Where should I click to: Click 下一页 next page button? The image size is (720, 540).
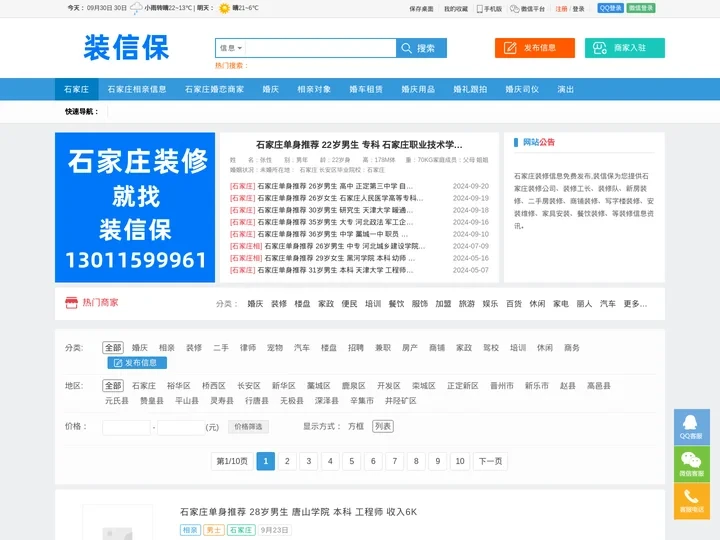pyautogui.click(x=490, y=461)
